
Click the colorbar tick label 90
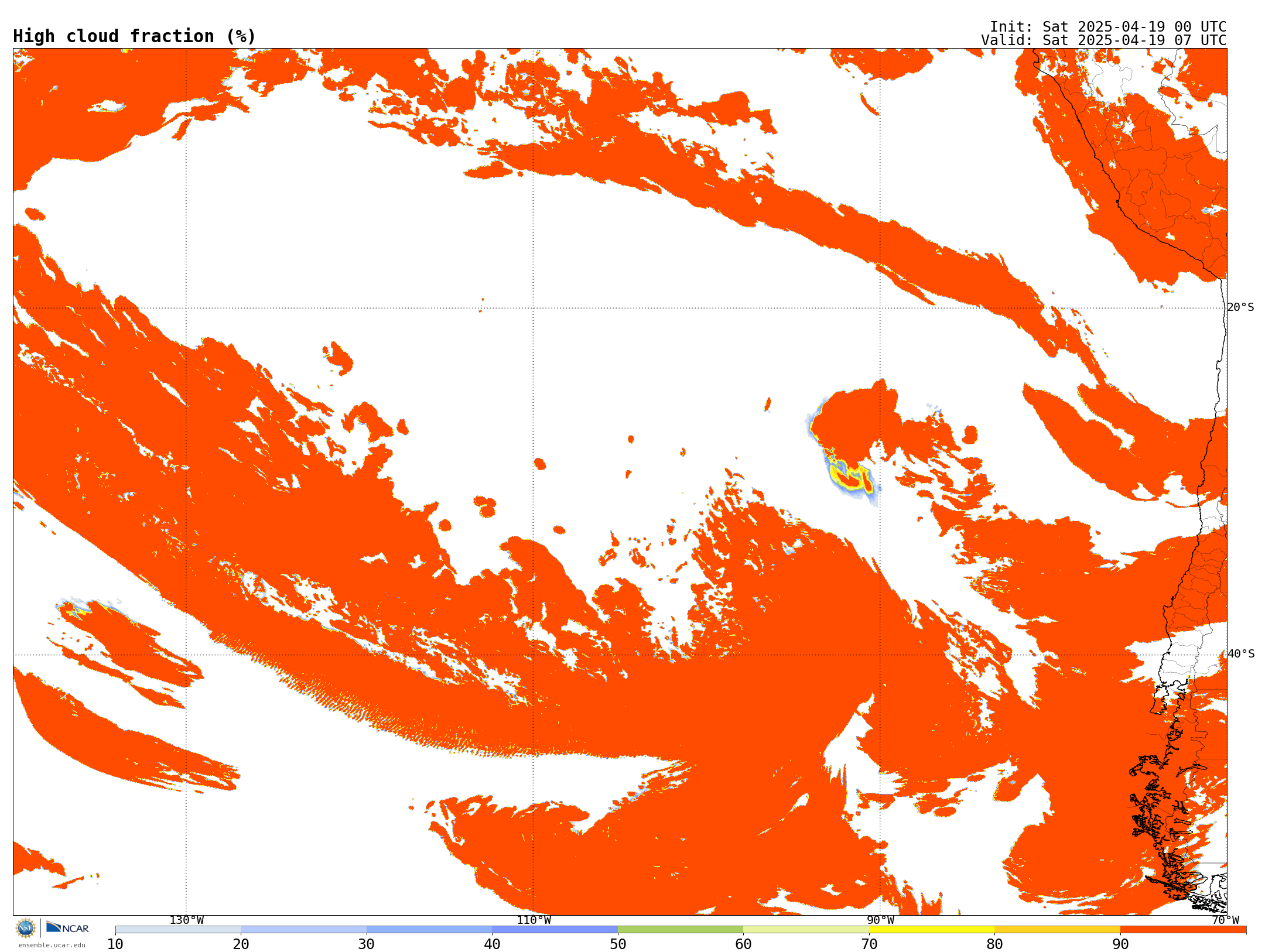pyautogui.click(x=1120, y=944)
